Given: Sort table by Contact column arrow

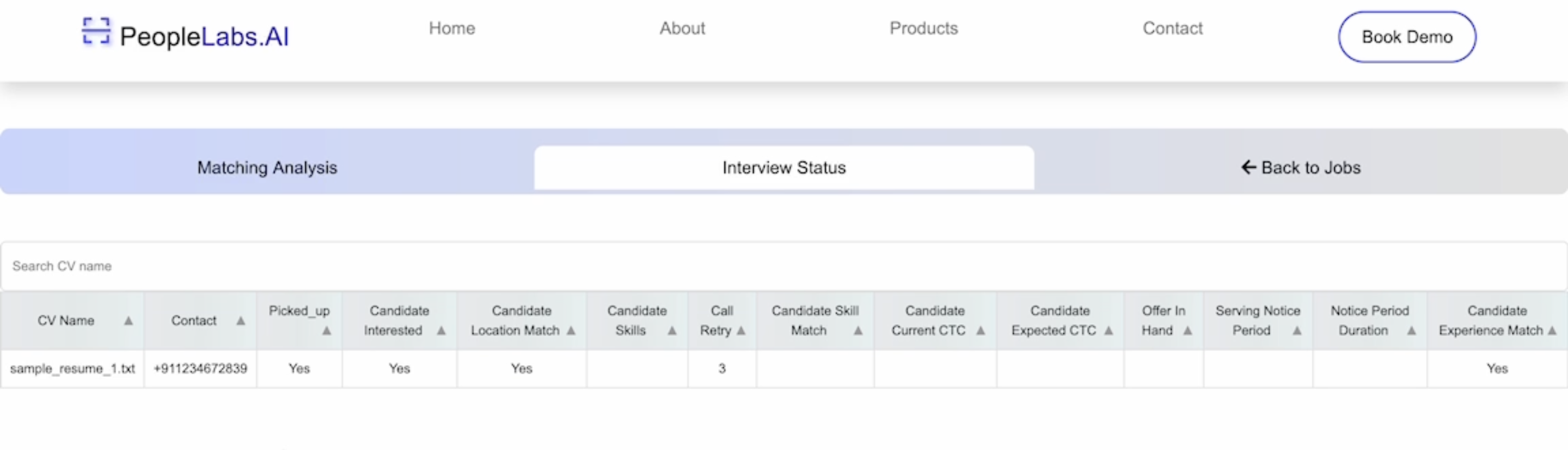Looking at the screenshot, I should tap(241, 321).
